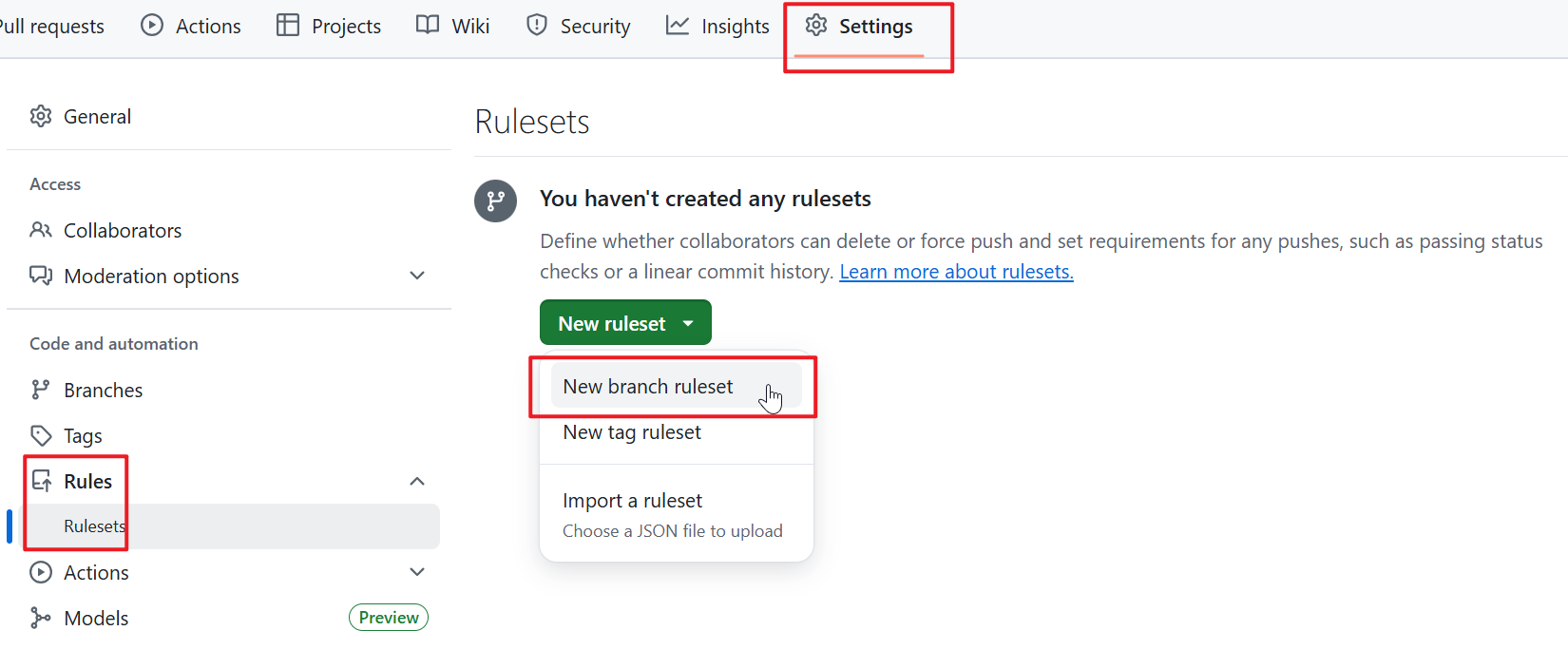The image size is (1568, 650).
Task: Click the Projects table icon
Action: click(x=288, y=26)
